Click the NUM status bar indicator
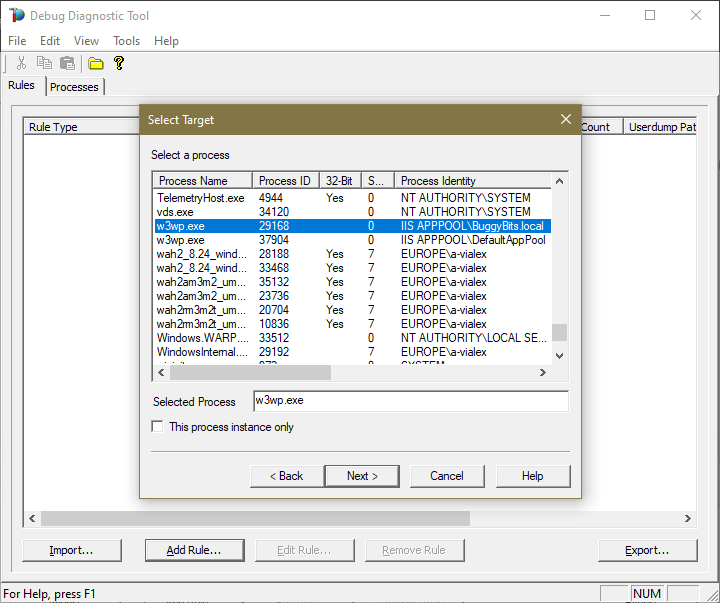720x603 pixels. click(647, 594)
